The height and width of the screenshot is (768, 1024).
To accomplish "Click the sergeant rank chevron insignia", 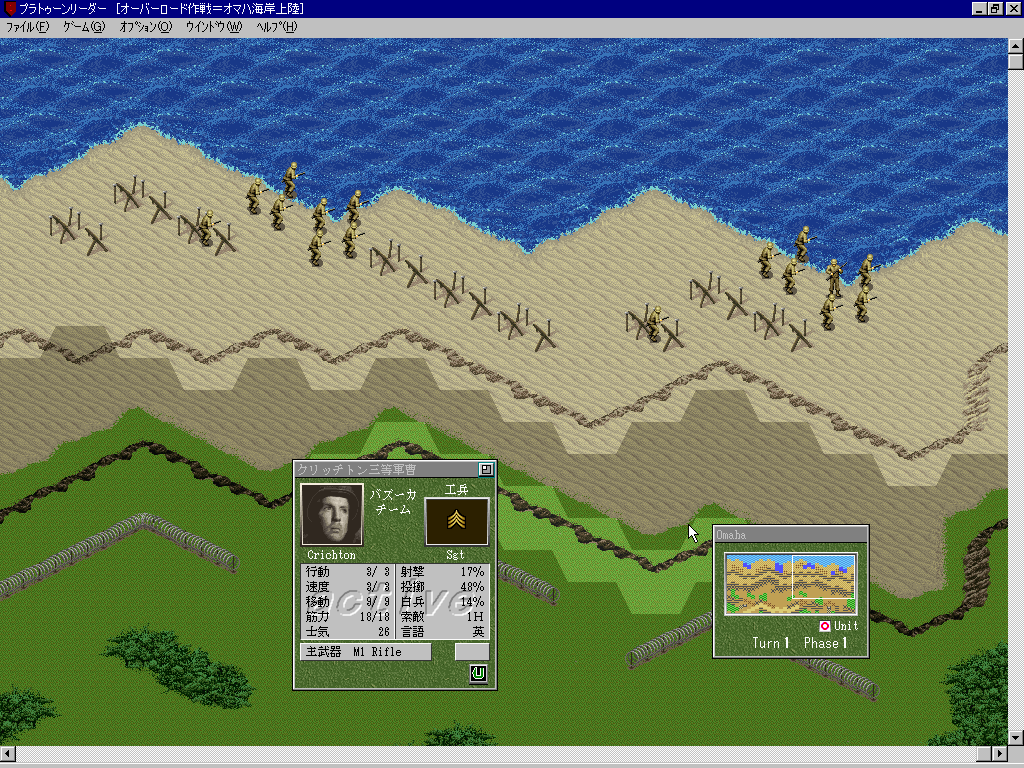I will pyautogui.click(x=456, y=521).
